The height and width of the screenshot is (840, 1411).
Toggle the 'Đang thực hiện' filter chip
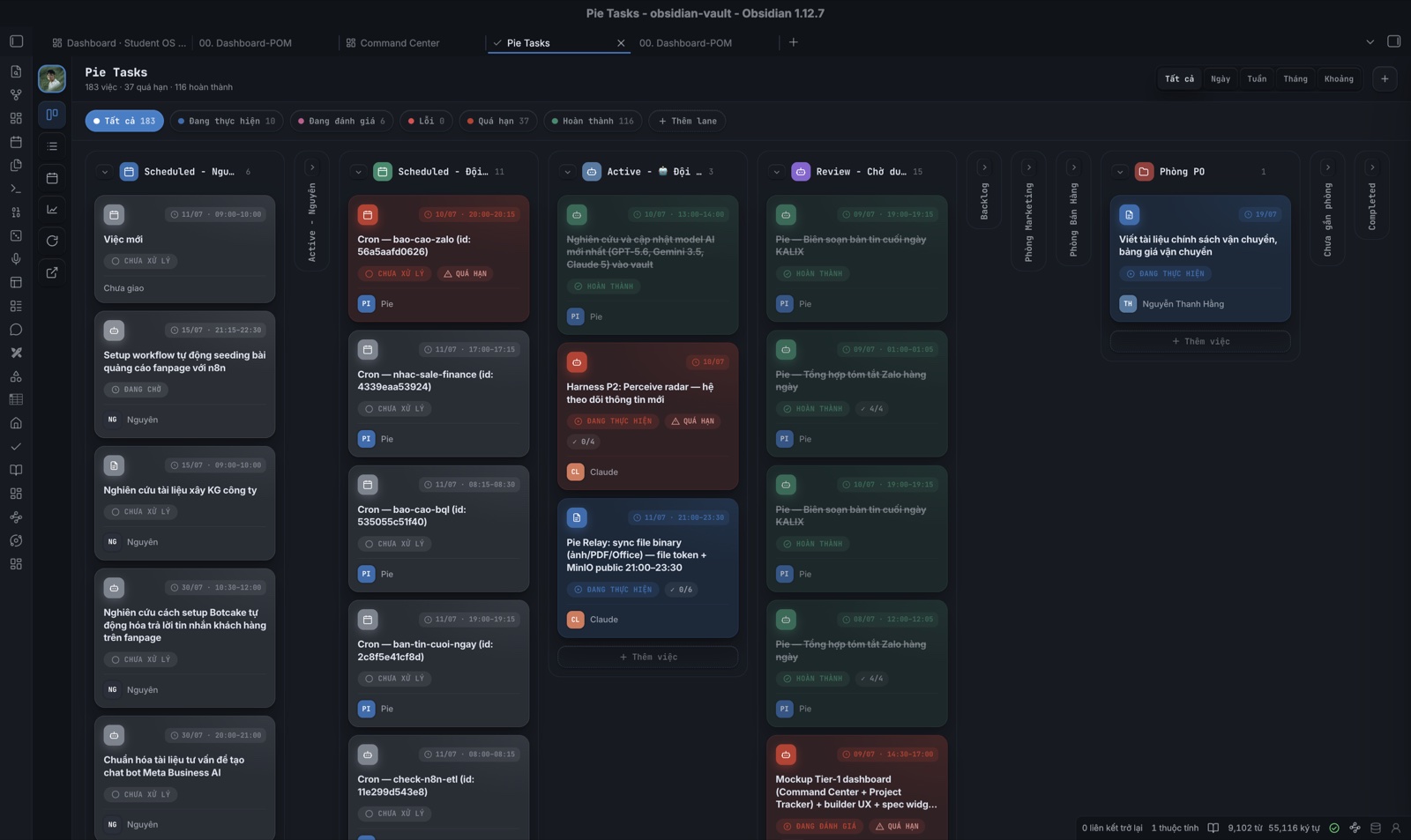227,121
